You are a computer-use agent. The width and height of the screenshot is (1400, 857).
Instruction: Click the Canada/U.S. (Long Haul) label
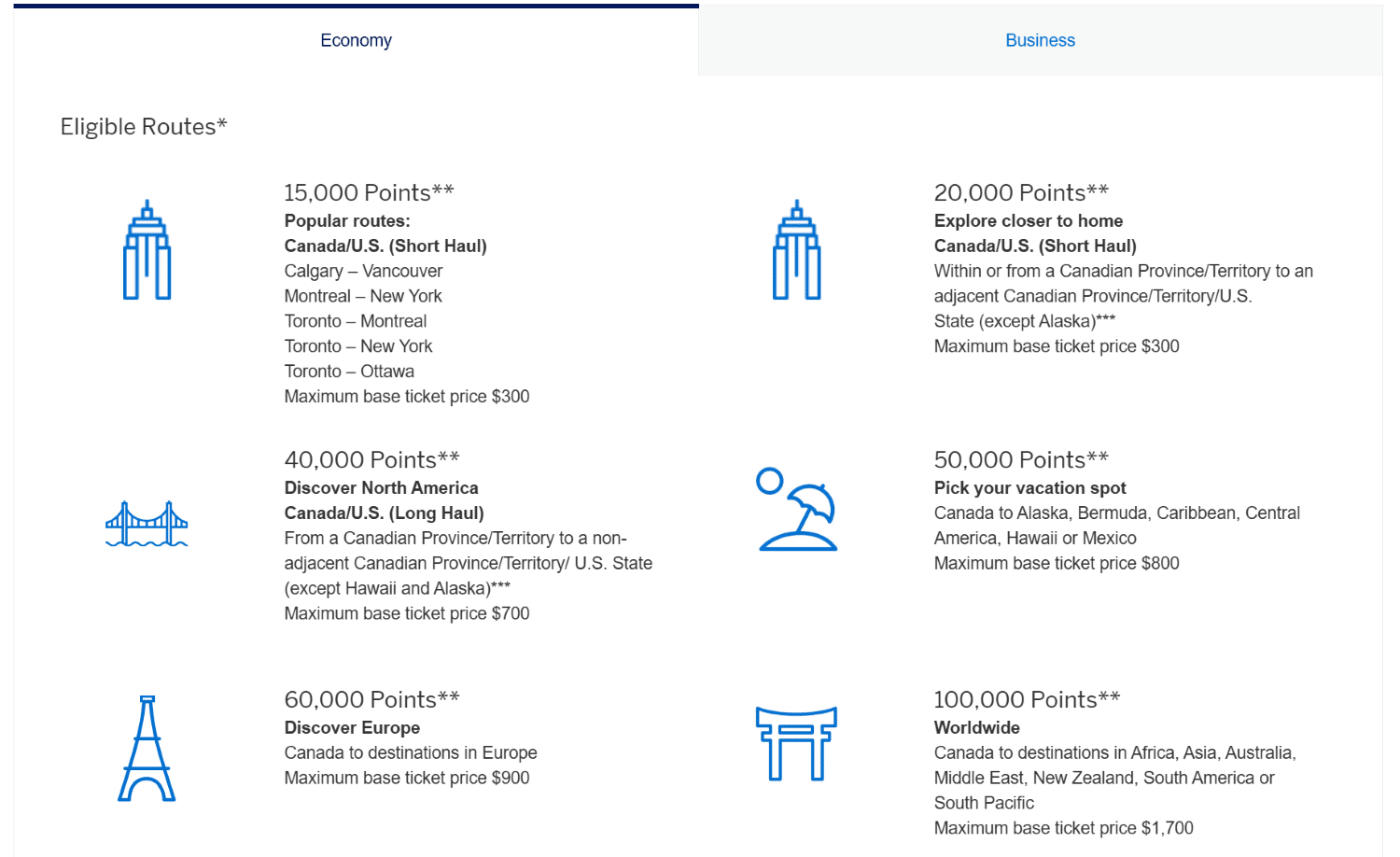click(x=384, y=513)
